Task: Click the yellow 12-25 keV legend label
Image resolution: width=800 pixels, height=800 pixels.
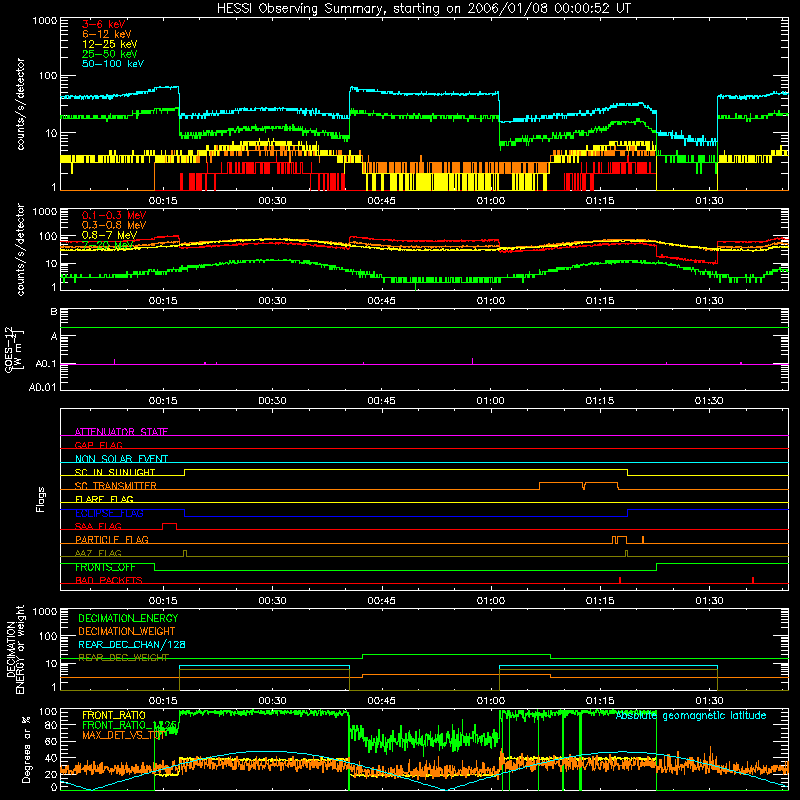Action: [110, 44]
